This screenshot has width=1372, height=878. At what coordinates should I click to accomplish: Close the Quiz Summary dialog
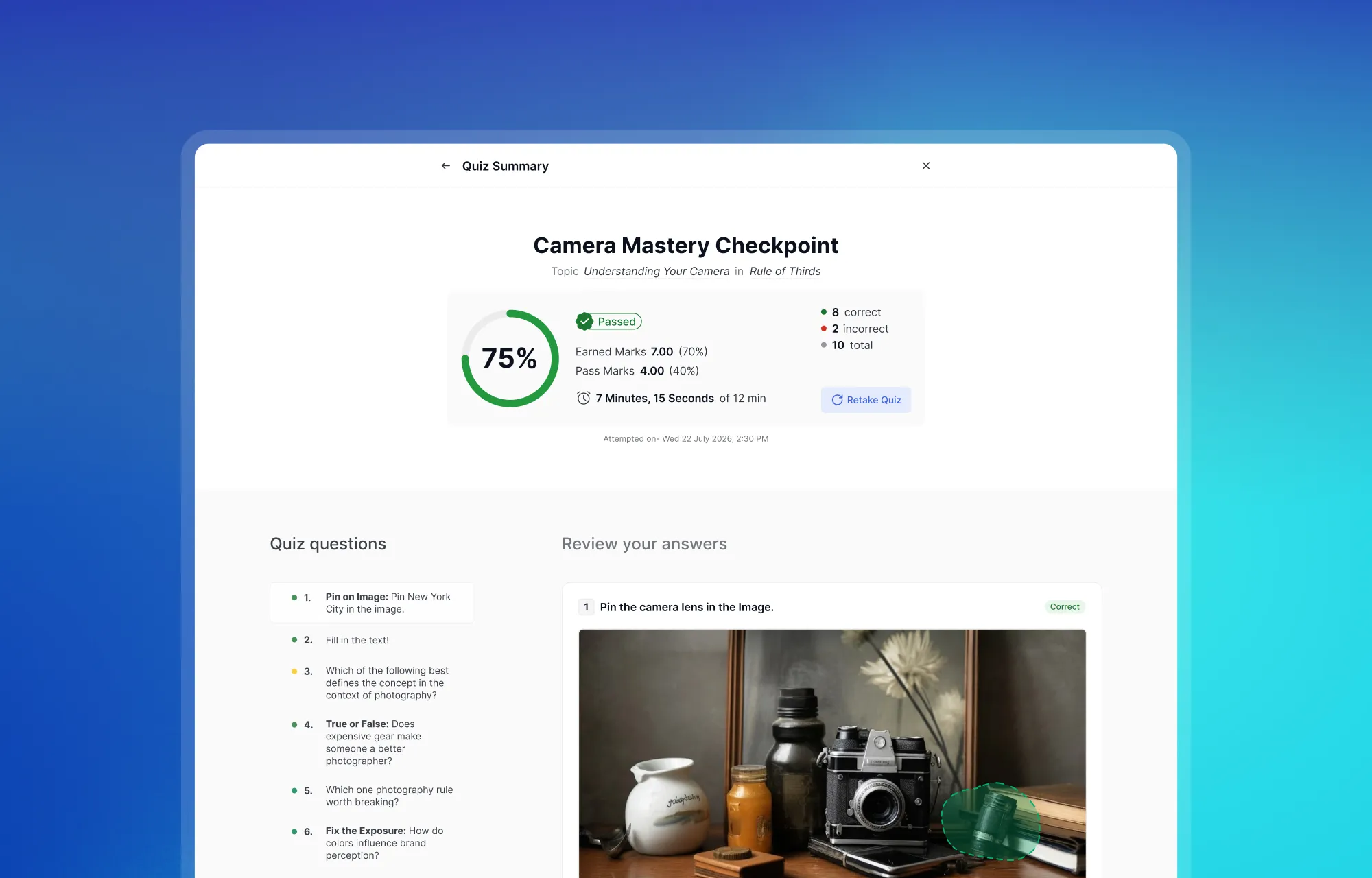[x=926, y=166]
